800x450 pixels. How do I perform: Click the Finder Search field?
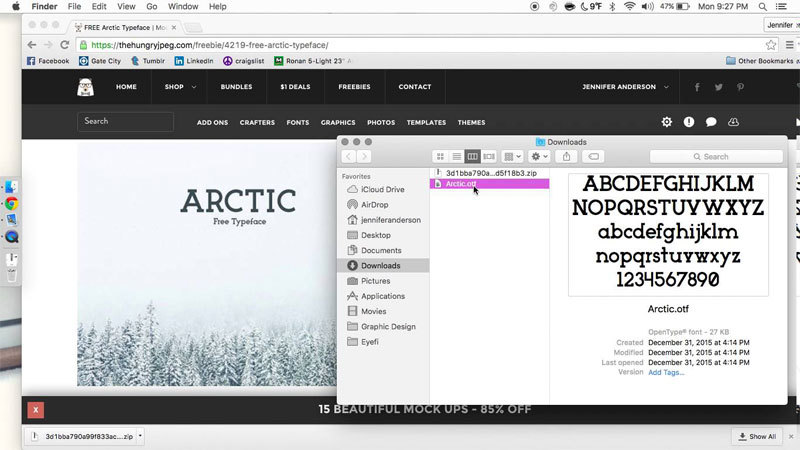[715, 157]
